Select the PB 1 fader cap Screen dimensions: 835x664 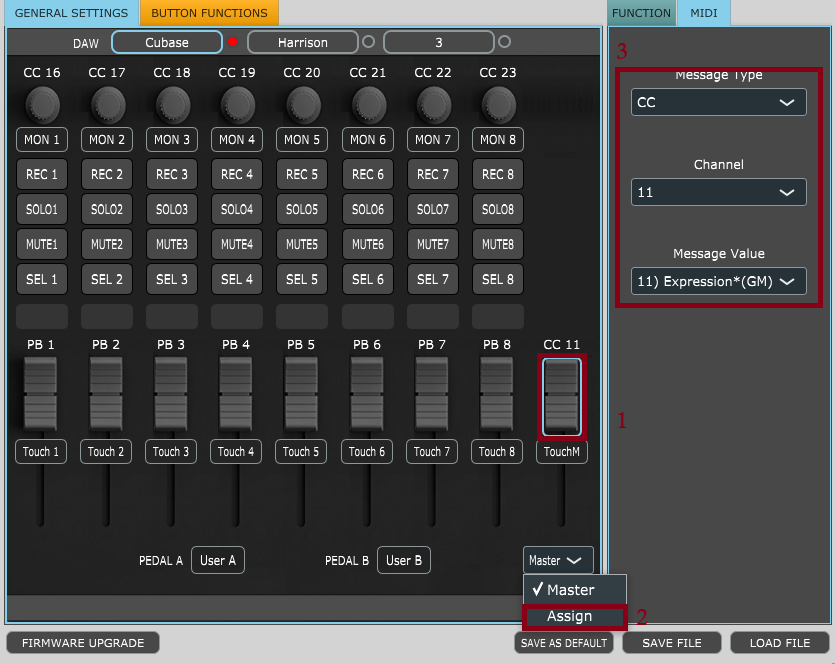pos(40,394)
